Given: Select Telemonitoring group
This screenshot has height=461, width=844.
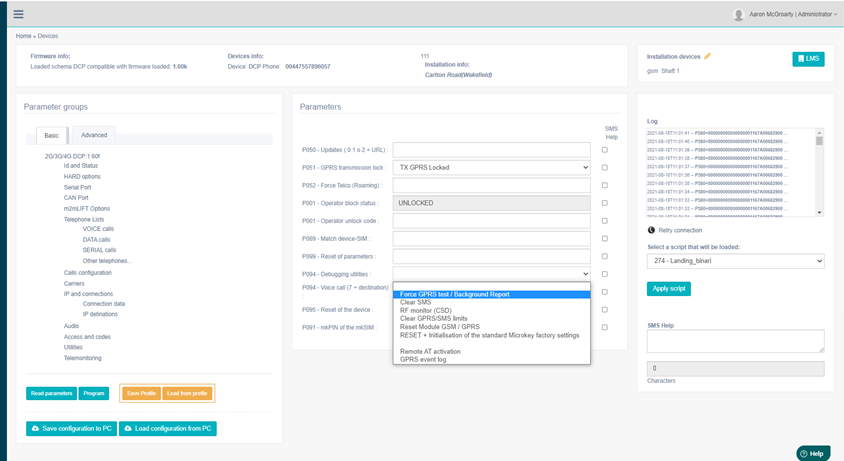Looking at the screenshot, I should (x=82, y=358).
